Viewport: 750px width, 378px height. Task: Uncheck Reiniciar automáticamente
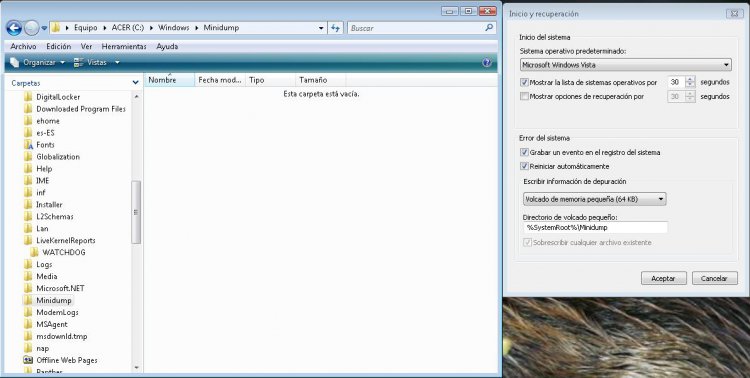pos(524,166)
